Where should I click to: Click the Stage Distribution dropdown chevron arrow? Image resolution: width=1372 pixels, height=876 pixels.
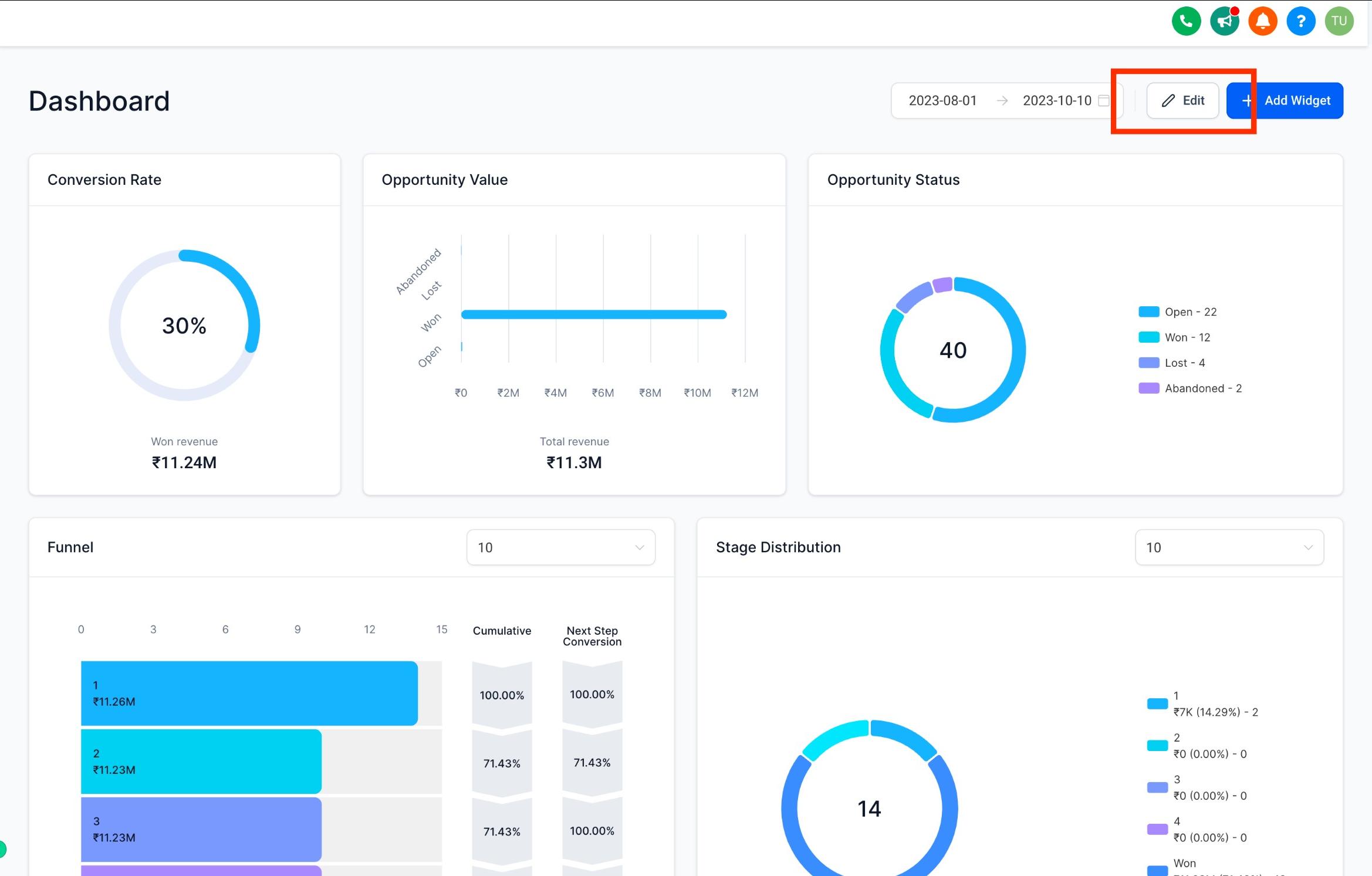pyautogui.click(x=1307, y=547)
